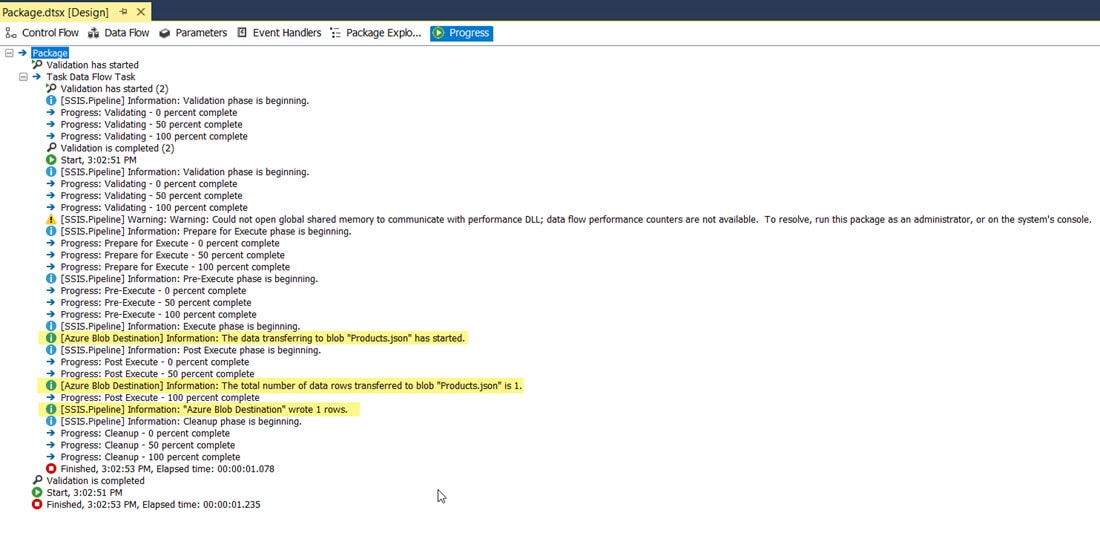Viewport: 1100px width, 536px height.
Task: Select the Task Data Flow Task row
Action: click(91, 77)
